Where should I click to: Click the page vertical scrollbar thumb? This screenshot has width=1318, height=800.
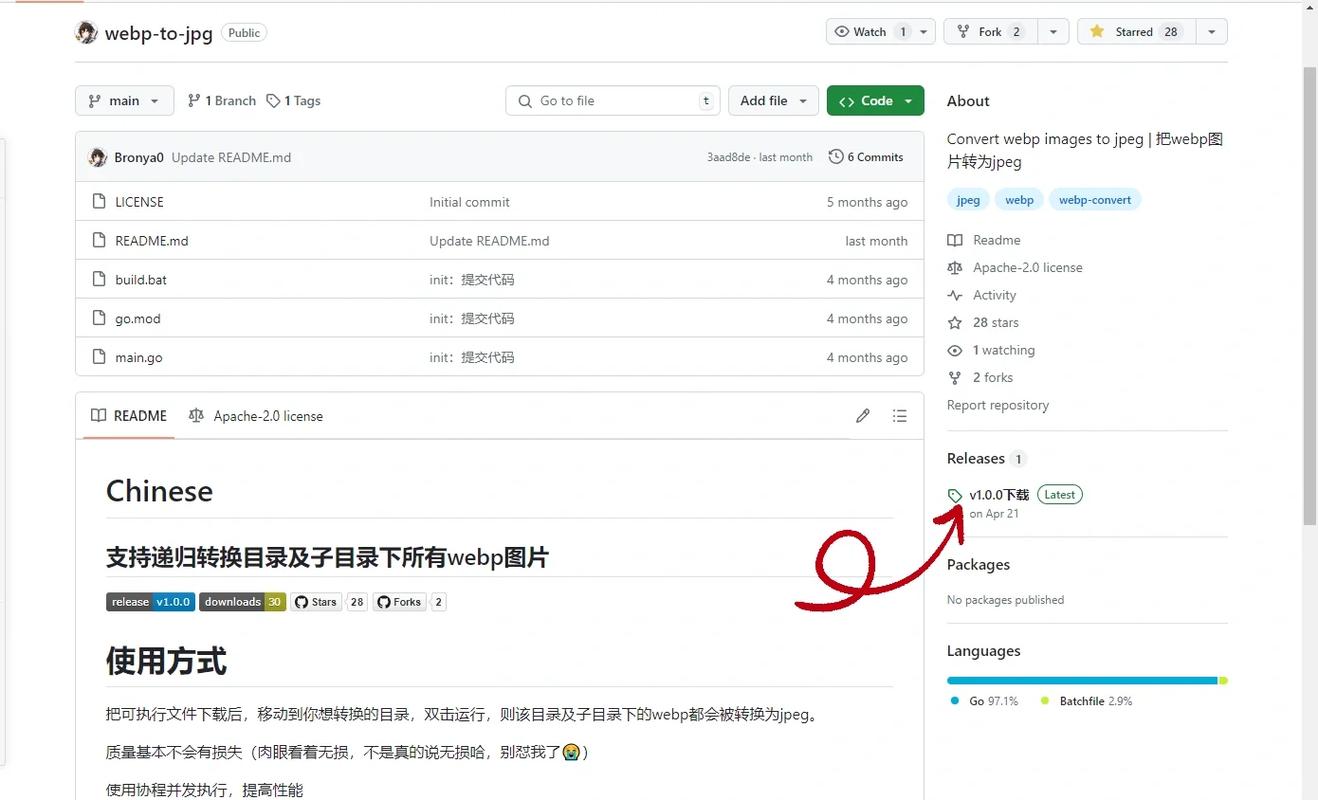(x=1310, y=295)
